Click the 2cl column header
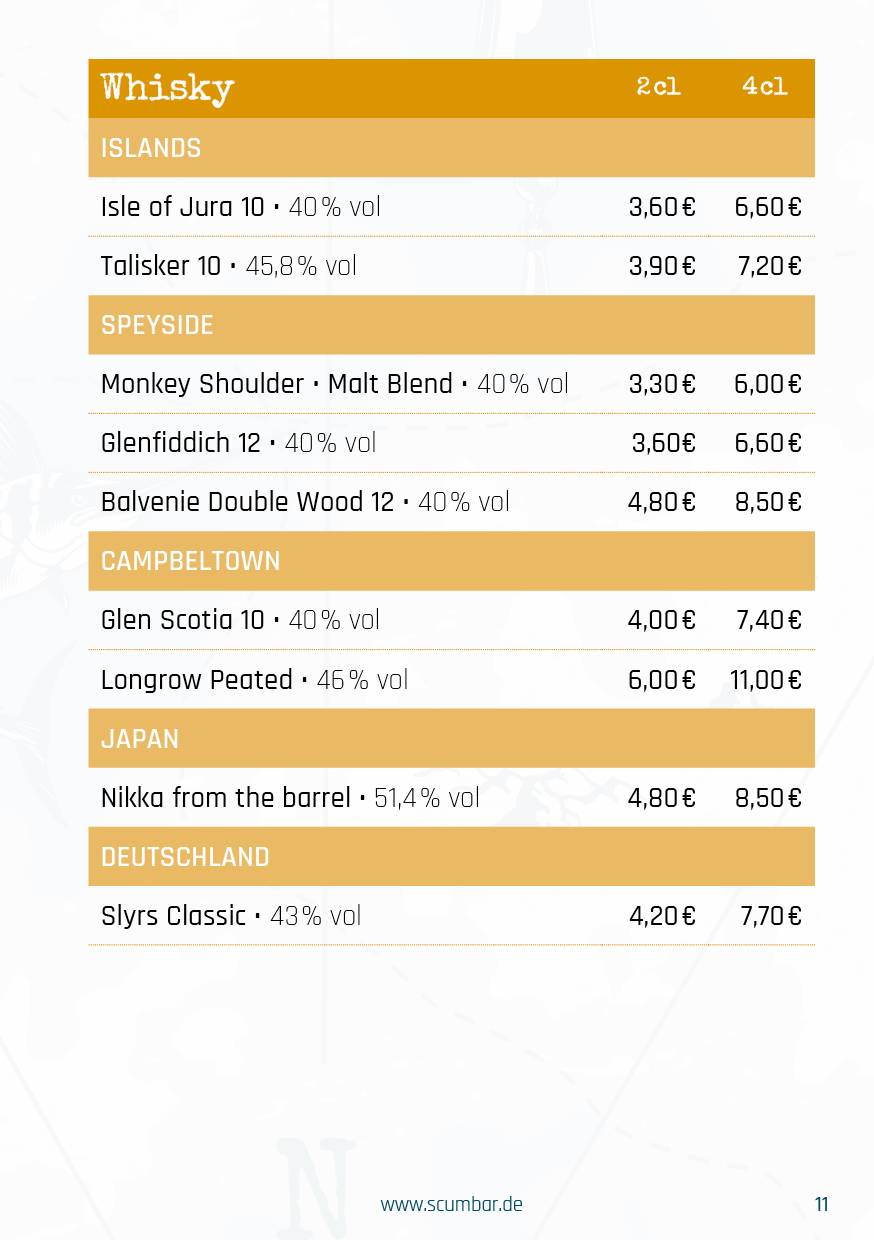Viewport: 874px width, 1240px height. click(658, 87)
